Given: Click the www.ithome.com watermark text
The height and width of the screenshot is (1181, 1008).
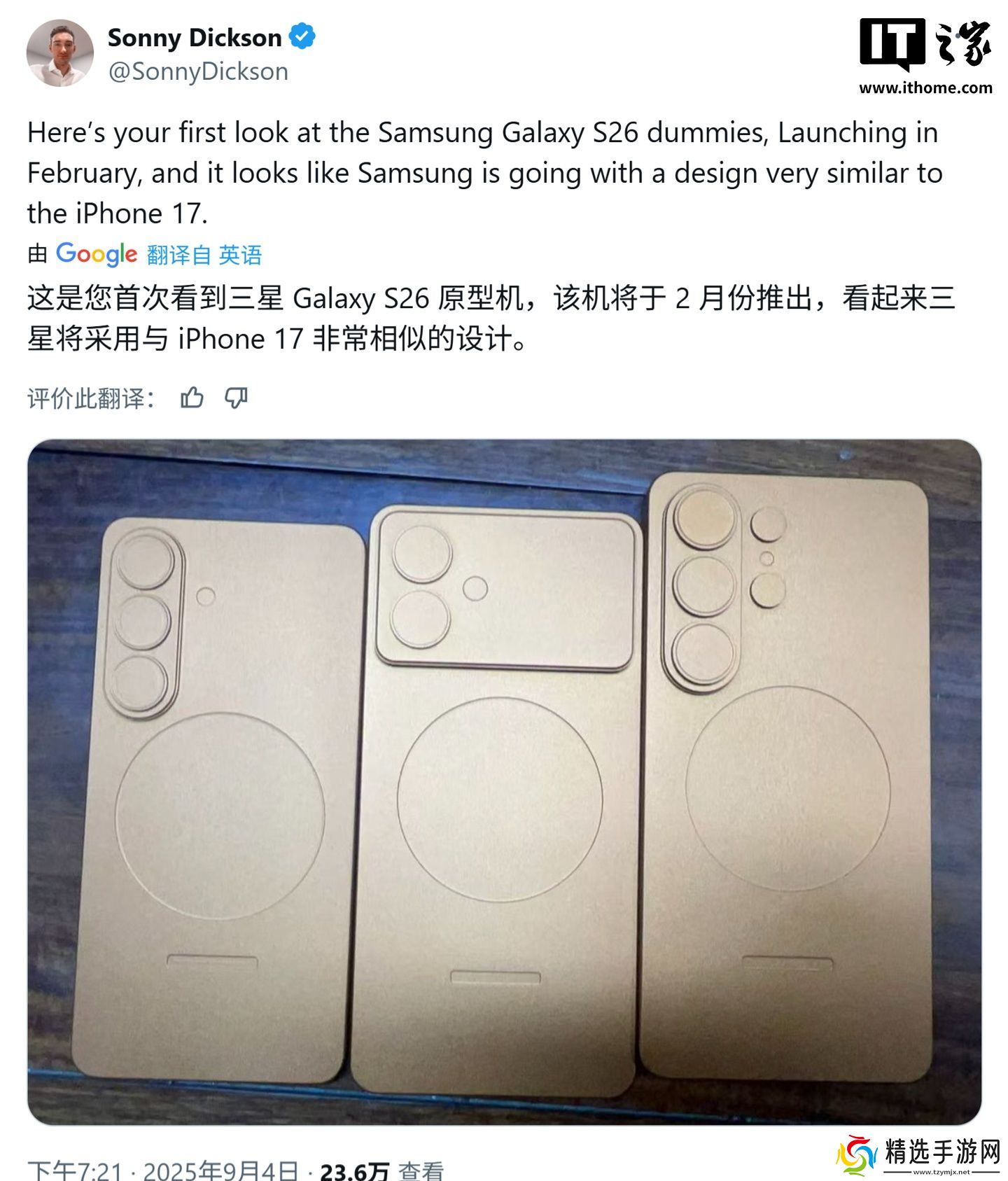Looking at the screenshot, I should (925, 88).
